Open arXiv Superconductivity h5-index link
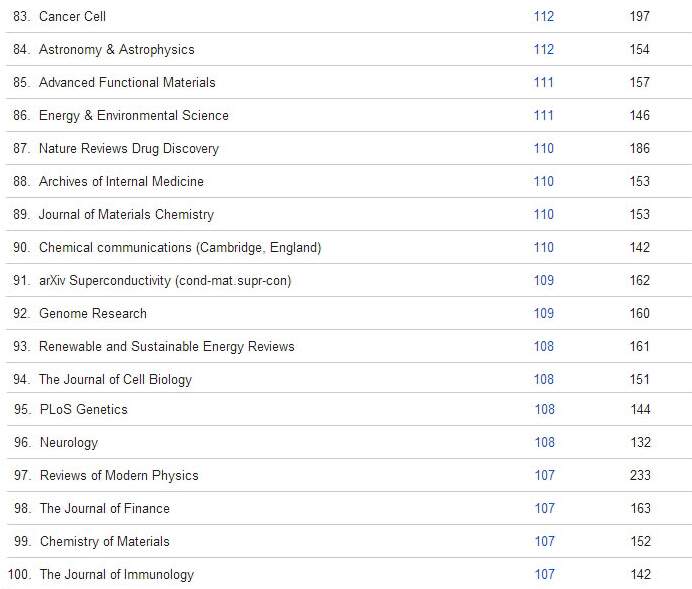692x589 pixels. 544,280
